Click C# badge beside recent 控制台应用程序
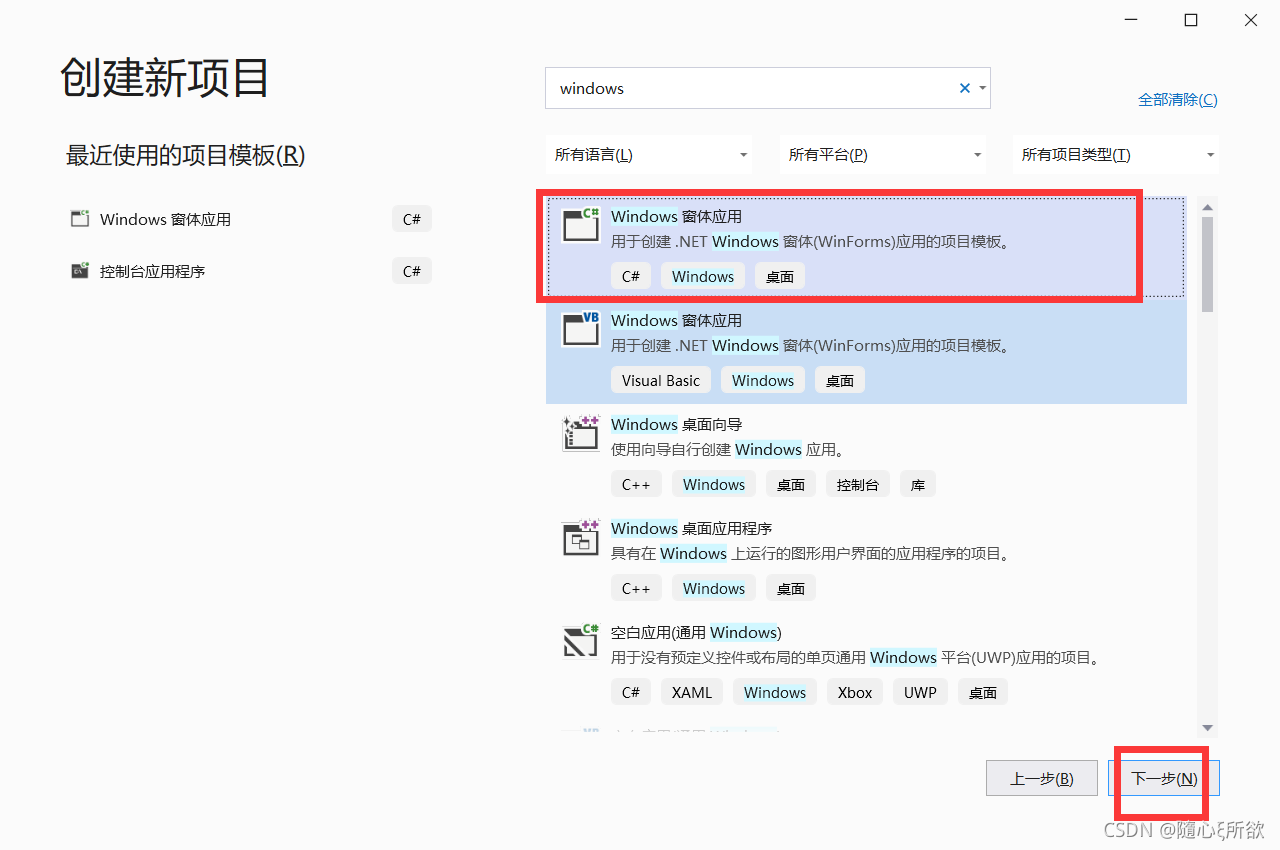This screenshot has height=850, width=1280. pyautogui.click(x=412, y=271)
